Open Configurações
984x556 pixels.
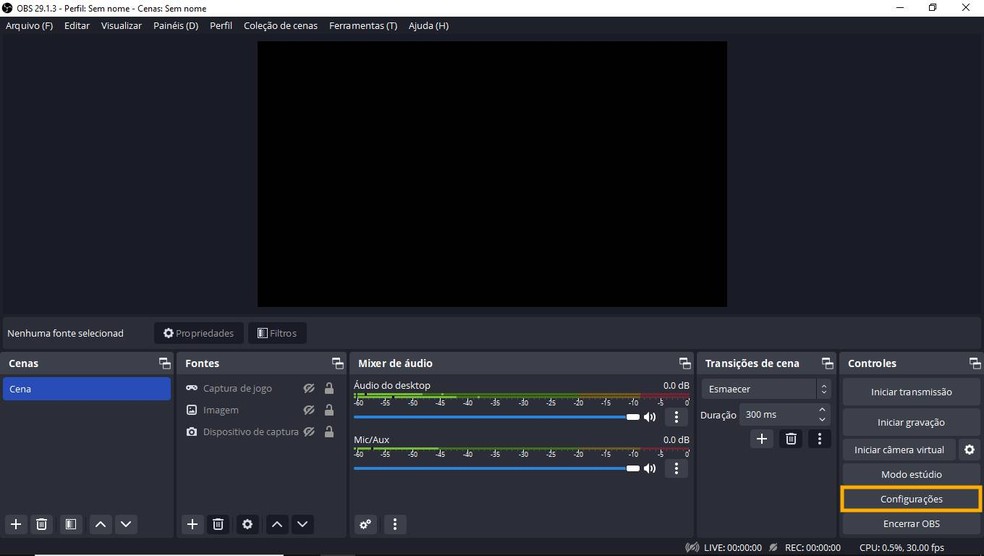pos(911,499)
